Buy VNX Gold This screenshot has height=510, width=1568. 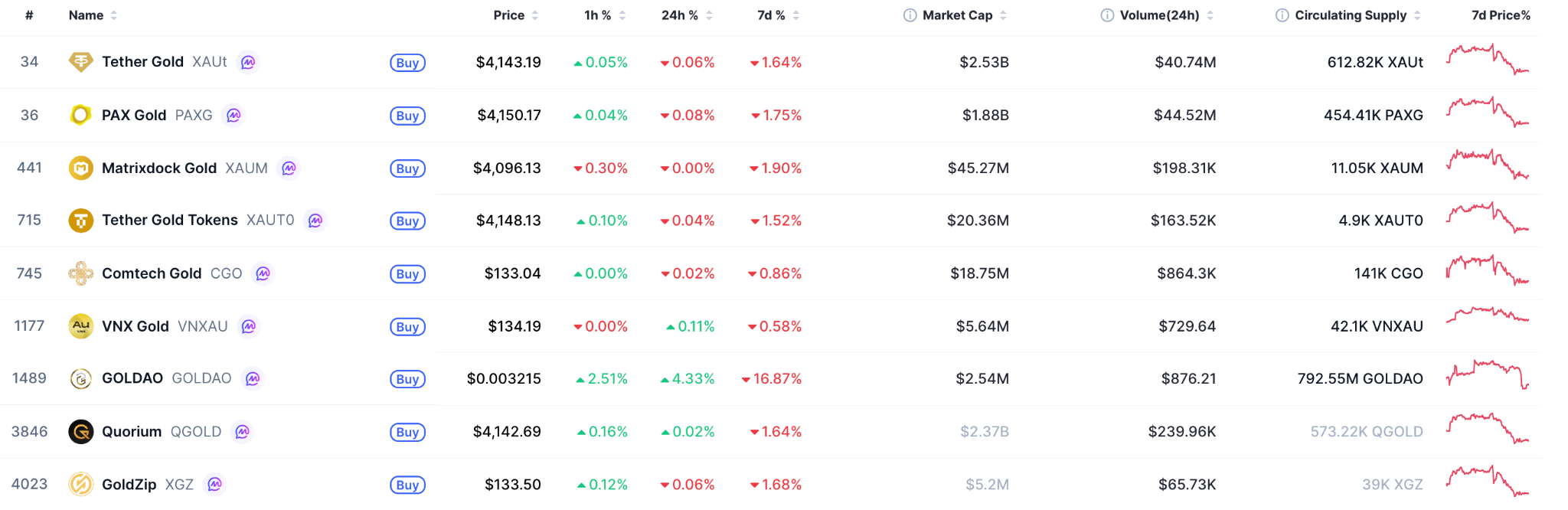[x=407, y=327]
